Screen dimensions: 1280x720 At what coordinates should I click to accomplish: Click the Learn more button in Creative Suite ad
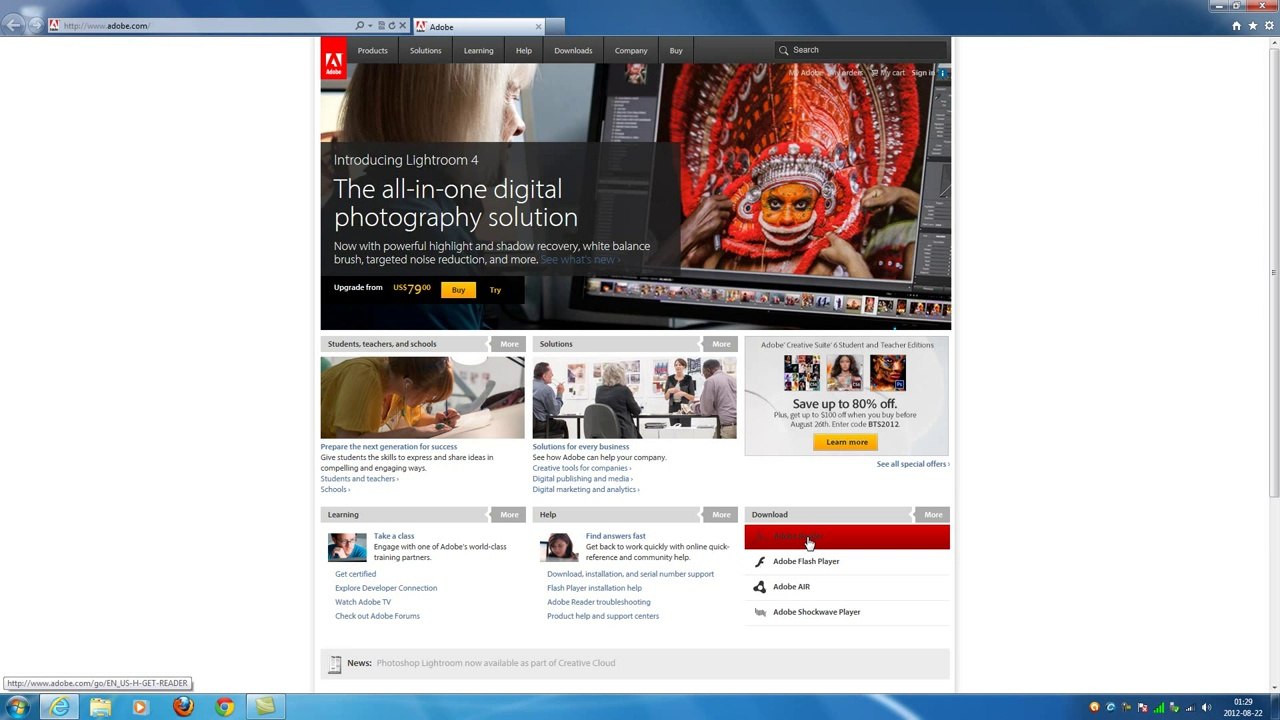coord(847,442)
